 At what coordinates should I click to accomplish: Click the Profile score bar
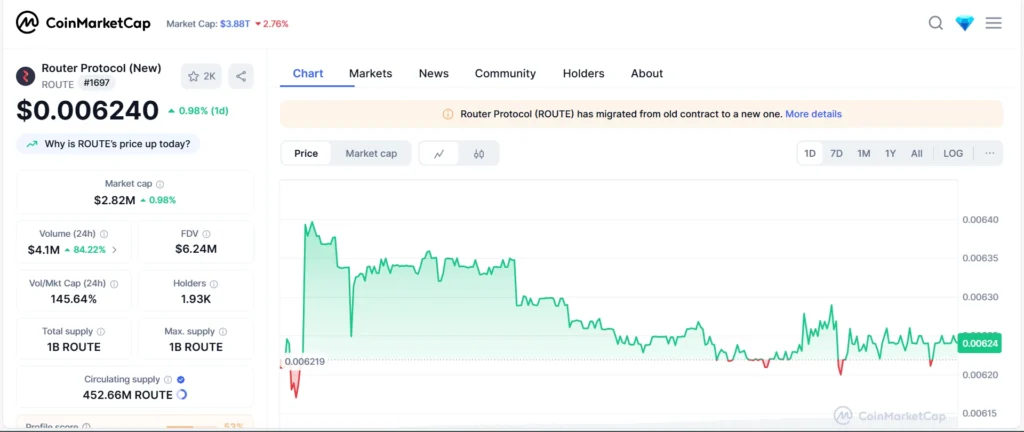tap(191, 426)
